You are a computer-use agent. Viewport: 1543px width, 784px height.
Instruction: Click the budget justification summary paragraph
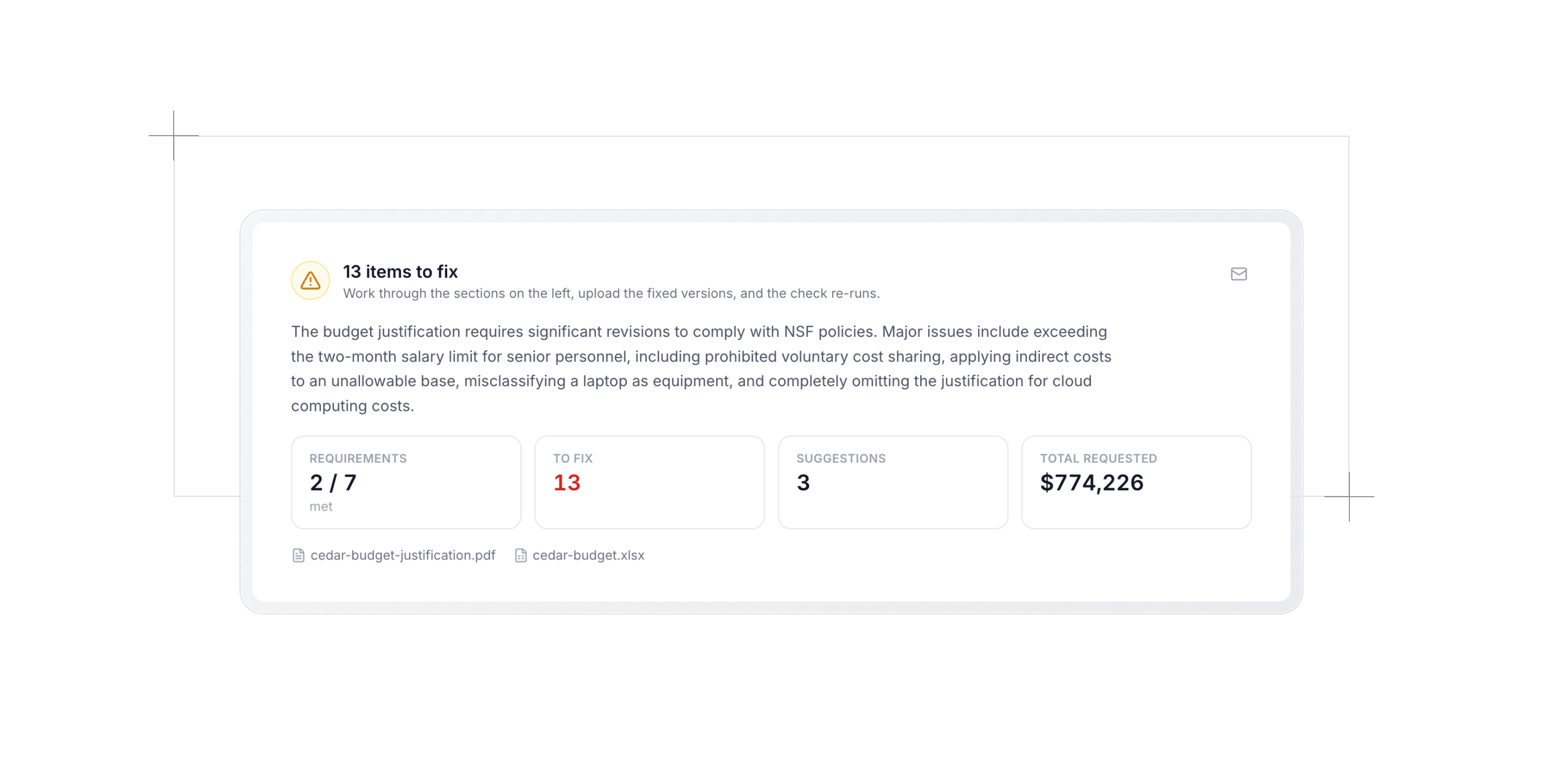pyautogui.click(x=702, y=369)
